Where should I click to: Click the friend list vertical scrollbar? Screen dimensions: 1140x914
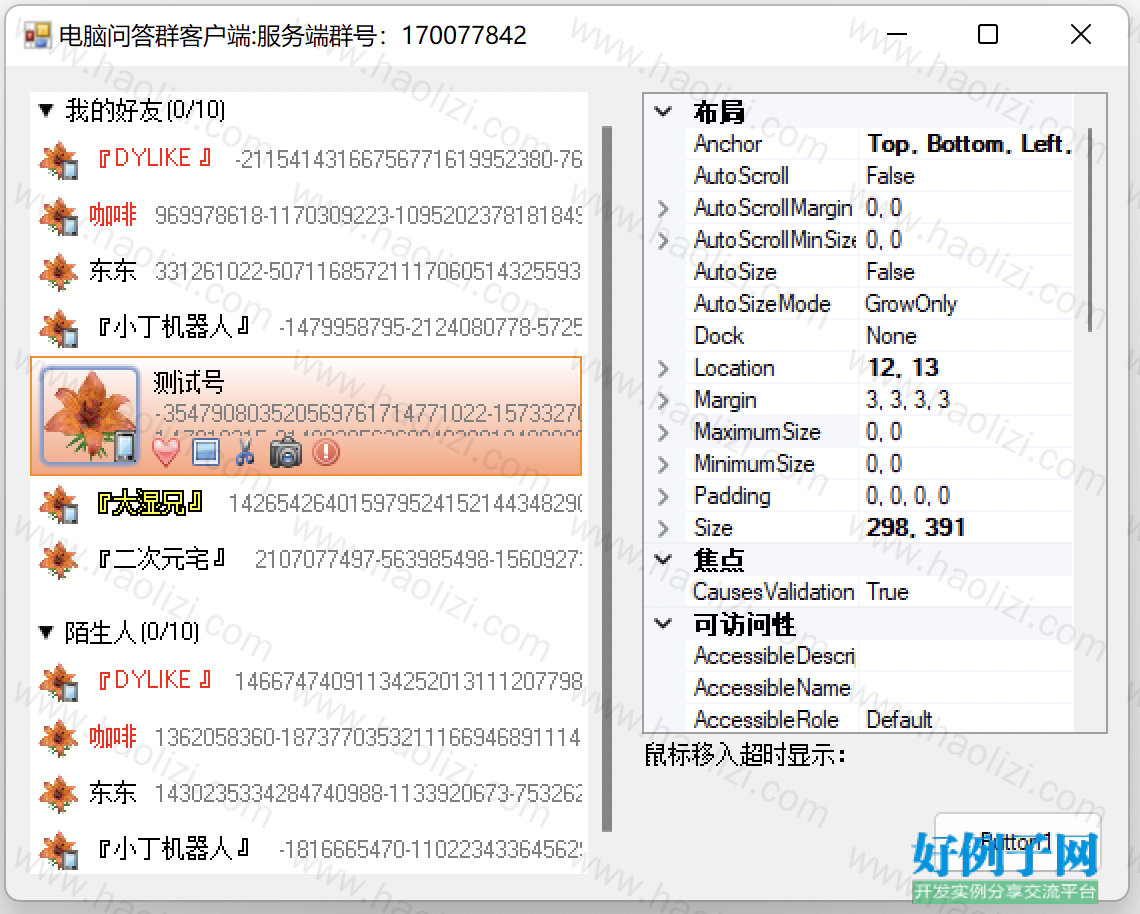(x=607, y=478)
